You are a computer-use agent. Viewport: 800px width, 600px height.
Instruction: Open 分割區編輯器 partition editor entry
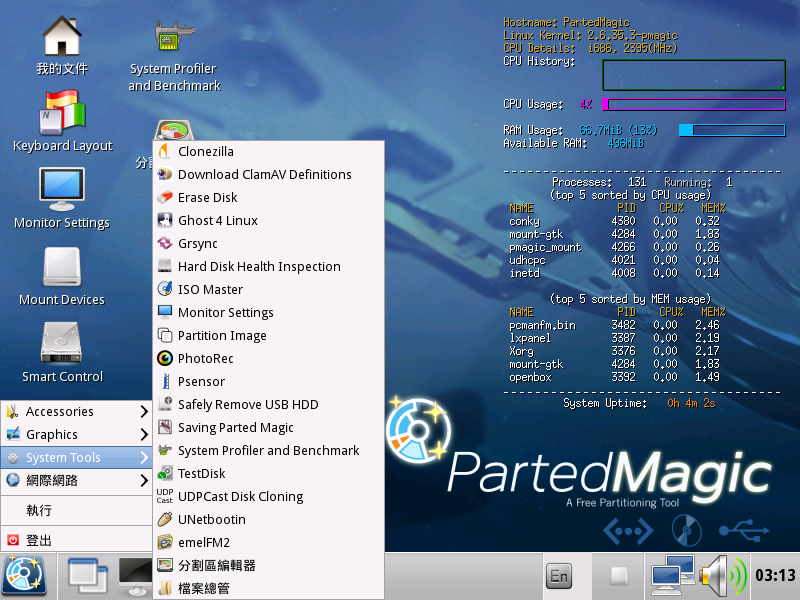[268, 565]
